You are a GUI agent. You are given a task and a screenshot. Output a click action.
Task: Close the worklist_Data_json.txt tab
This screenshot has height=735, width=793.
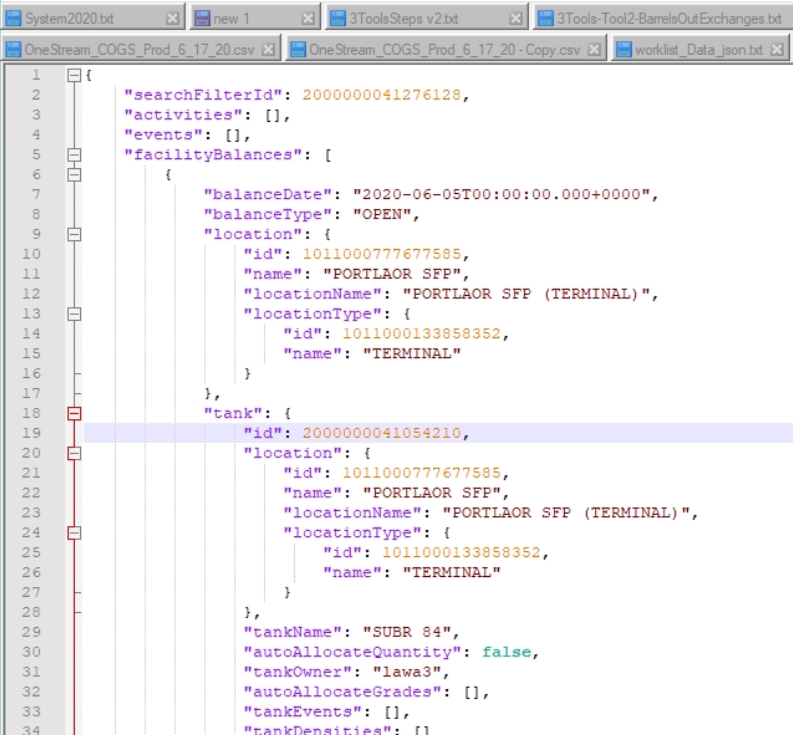click(x=777, y=50)
